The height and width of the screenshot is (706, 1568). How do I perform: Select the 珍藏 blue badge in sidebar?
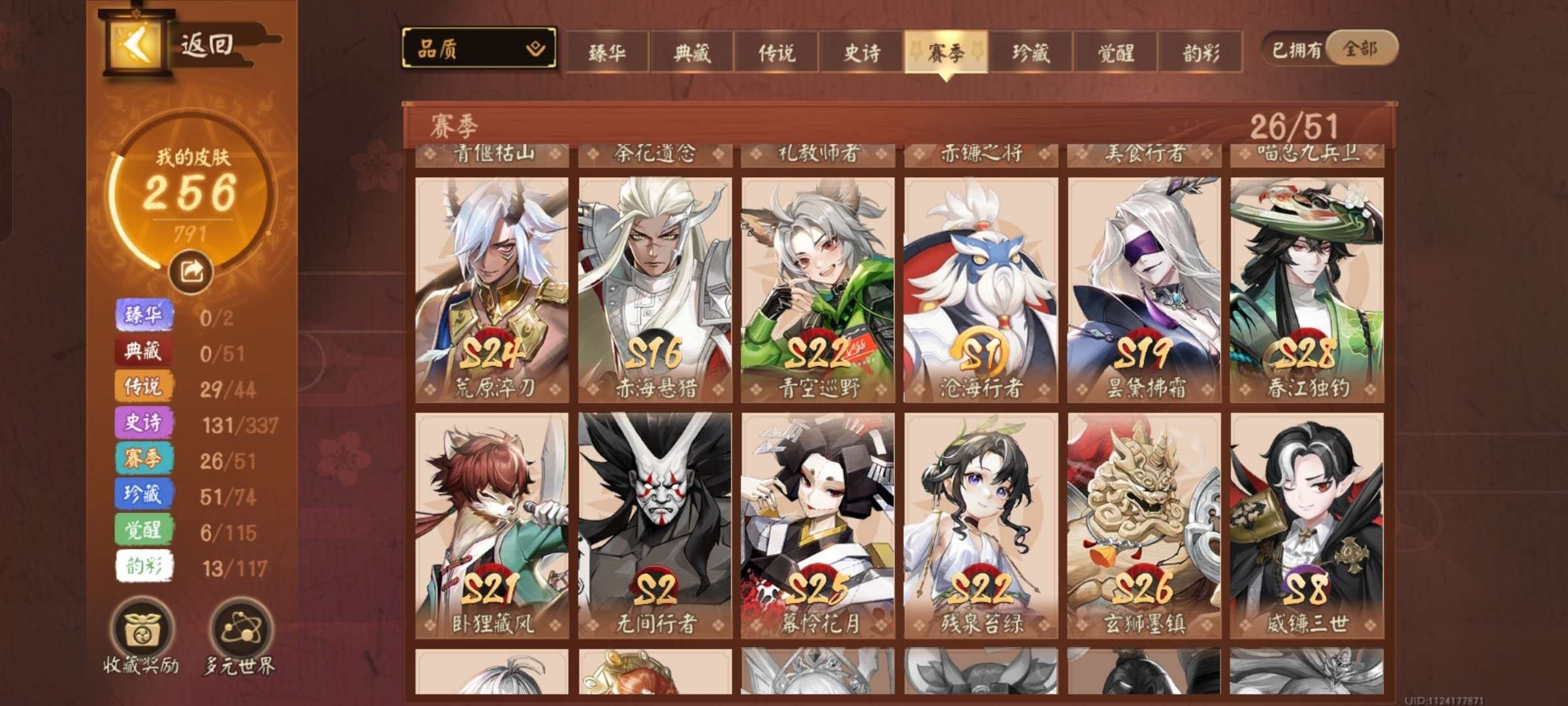144,494
